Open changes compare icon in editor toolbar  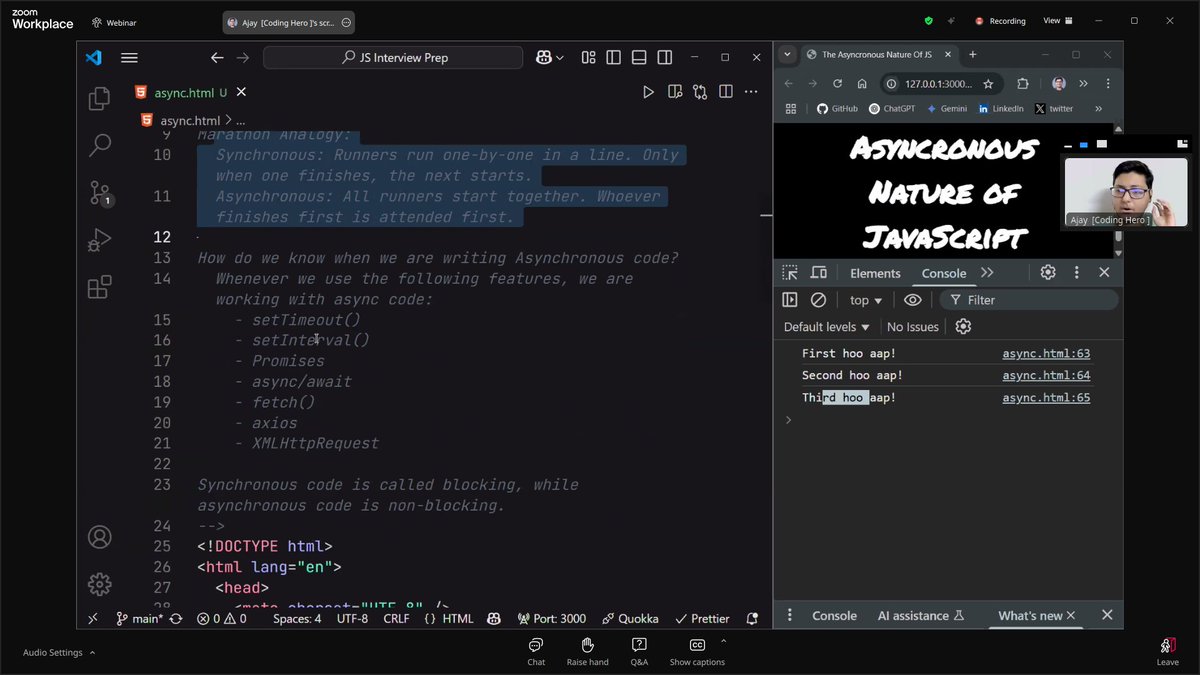700,92
